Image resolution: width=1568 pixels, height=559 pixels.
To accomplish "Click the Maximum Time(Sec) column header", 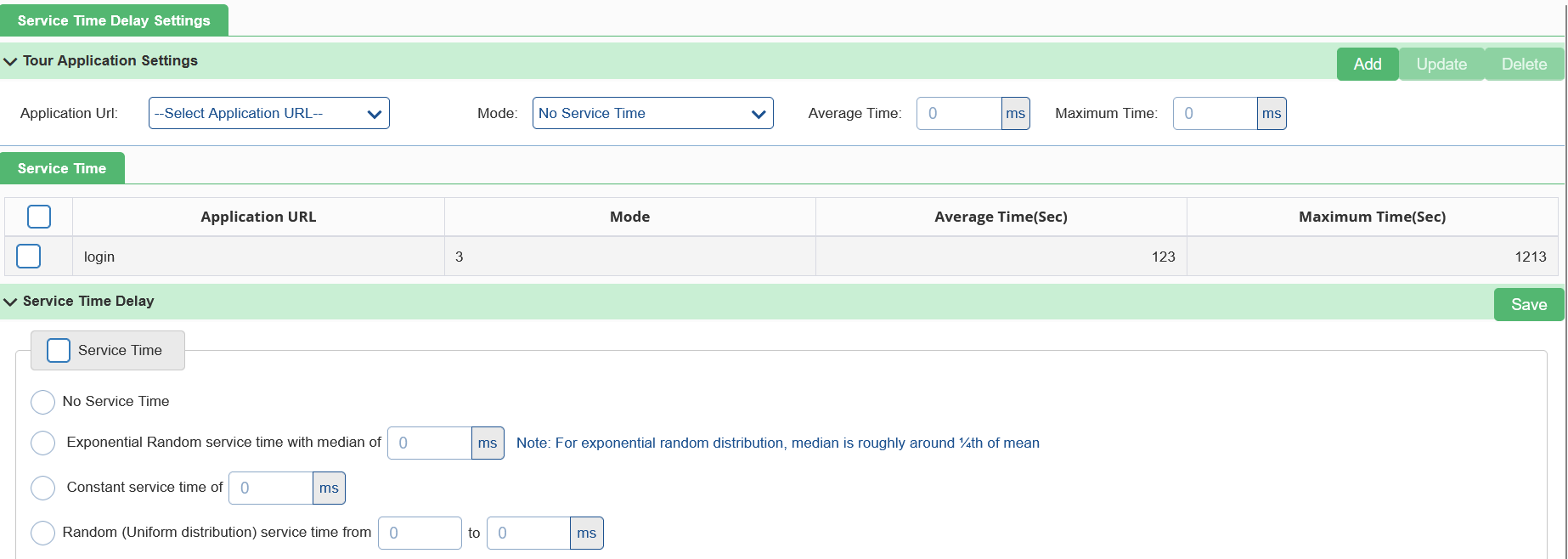I will coord(1372,217).
